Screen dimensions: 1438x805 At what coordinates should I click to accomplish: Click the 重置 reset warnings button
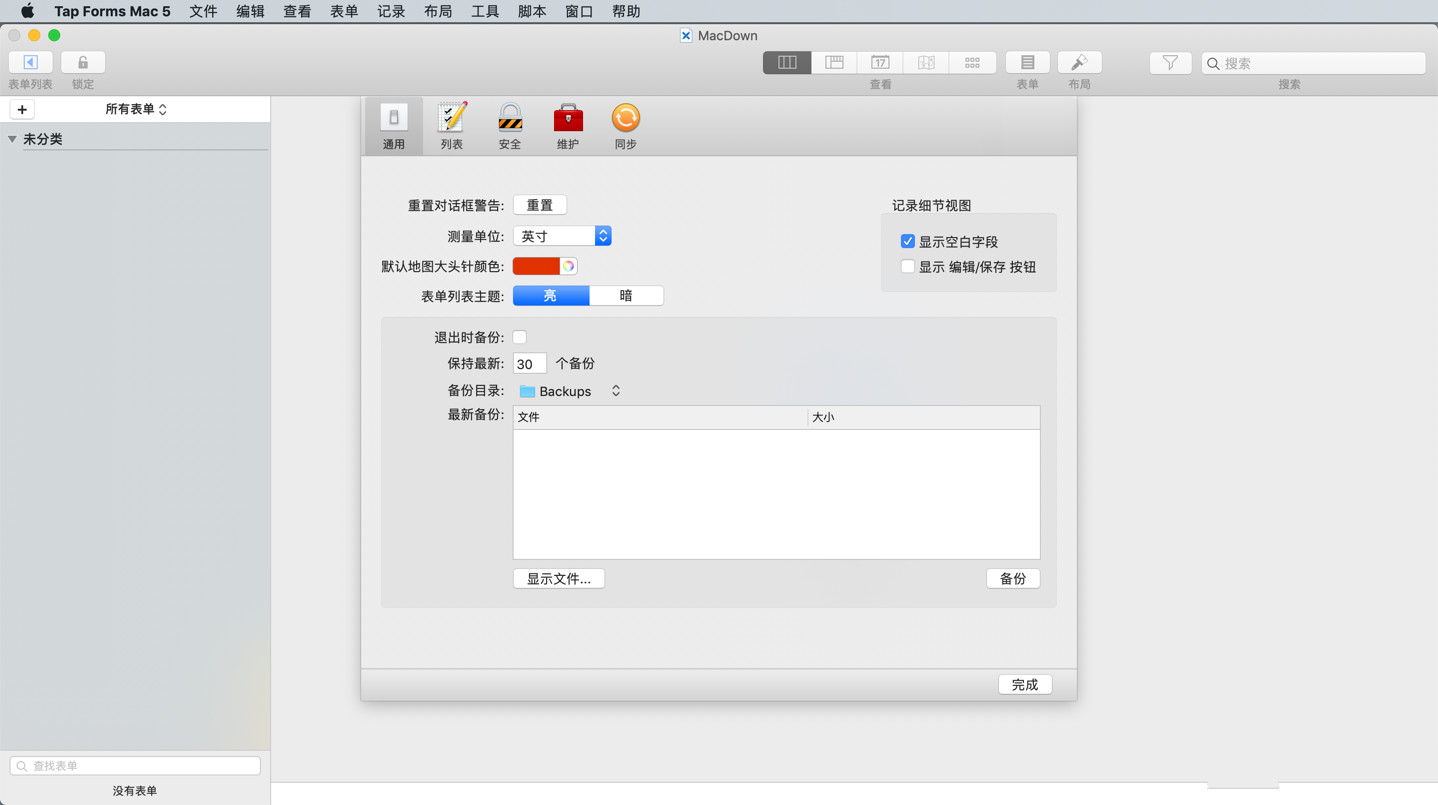pos(540,205)
